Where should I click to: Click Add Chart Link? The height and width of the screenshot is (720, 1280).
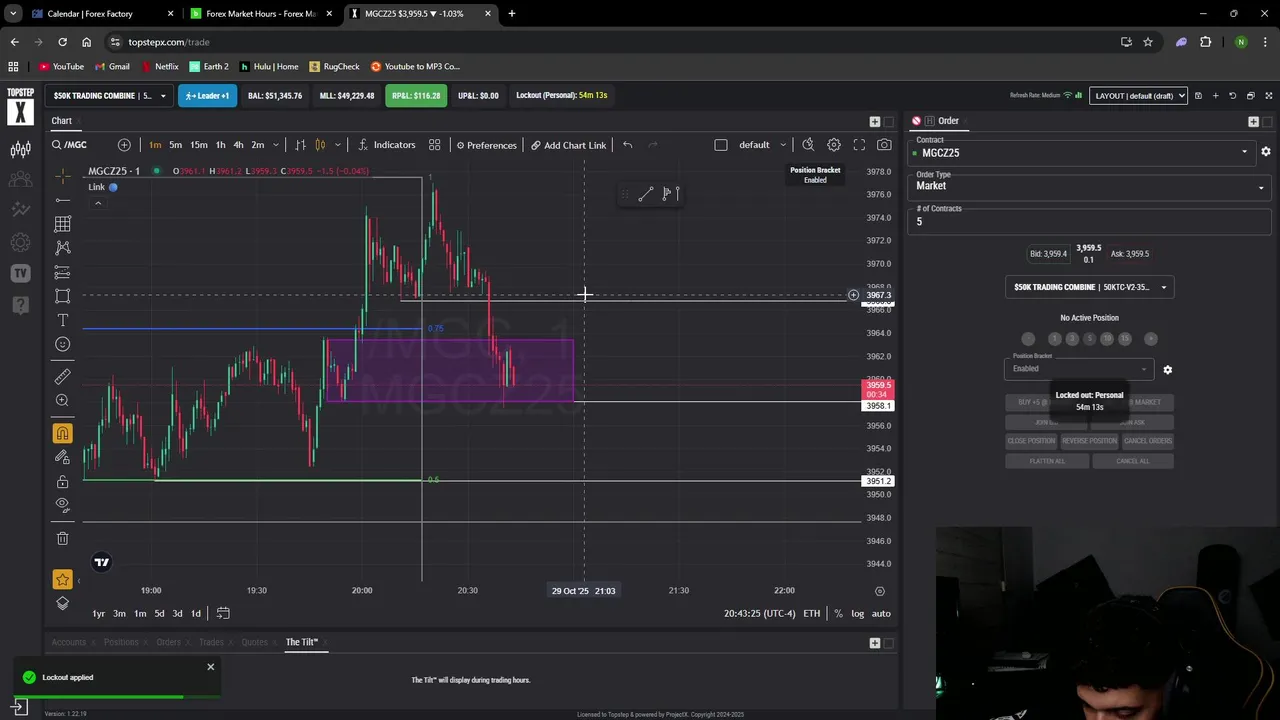click(568, 145)
